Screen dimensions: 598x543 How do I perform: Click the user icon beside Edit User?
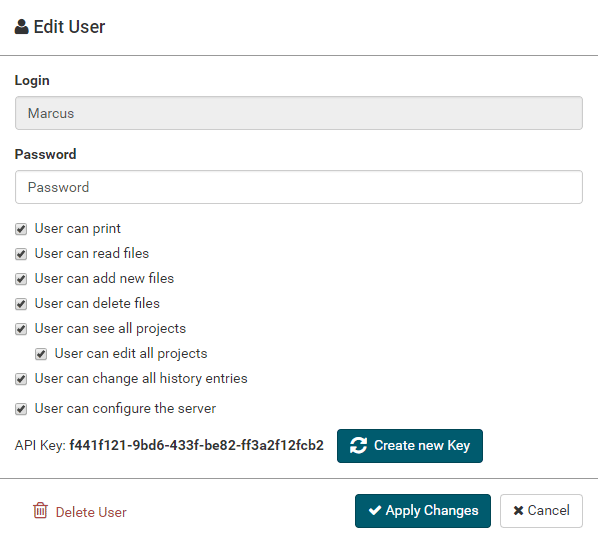coord(21,27)
